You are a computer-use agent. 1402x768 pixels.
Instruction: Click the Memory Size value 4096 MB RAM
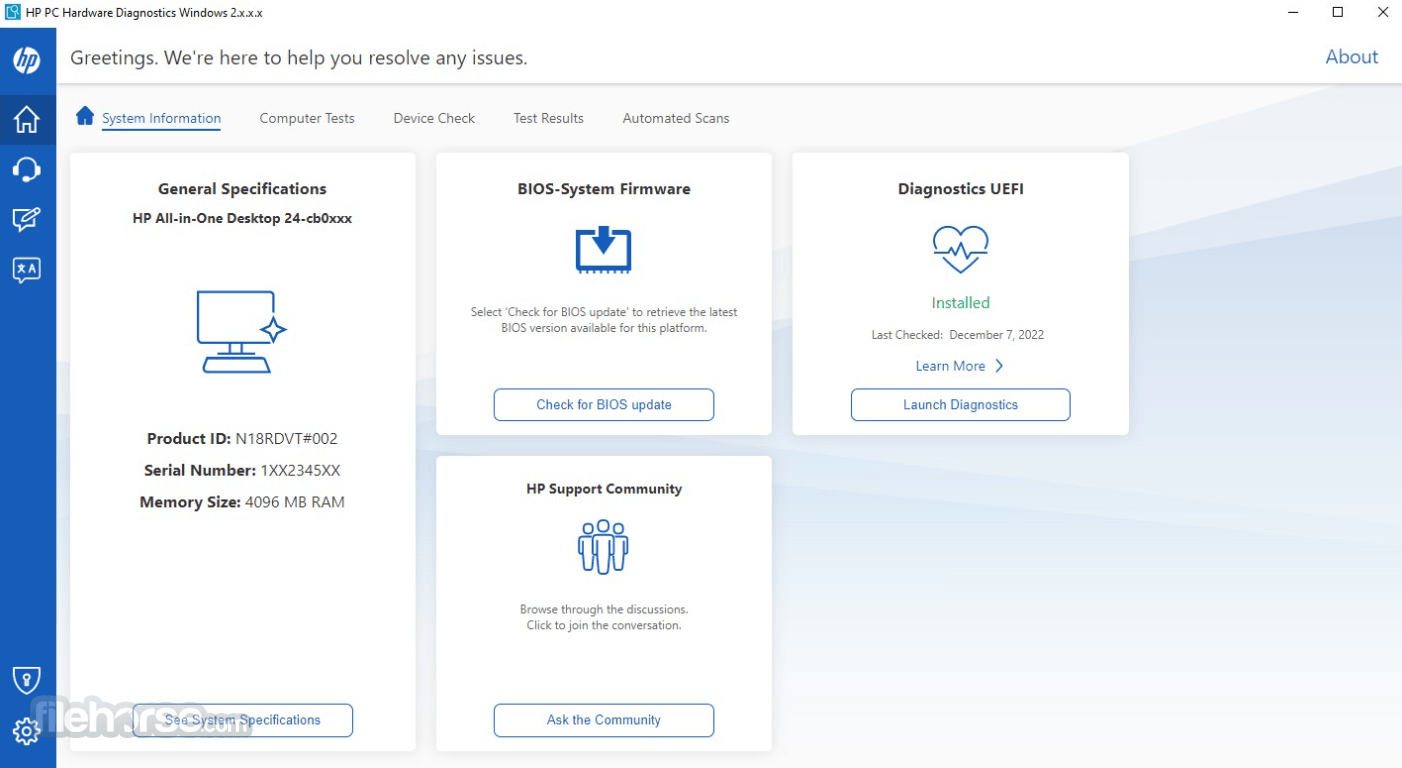[295, 502]
